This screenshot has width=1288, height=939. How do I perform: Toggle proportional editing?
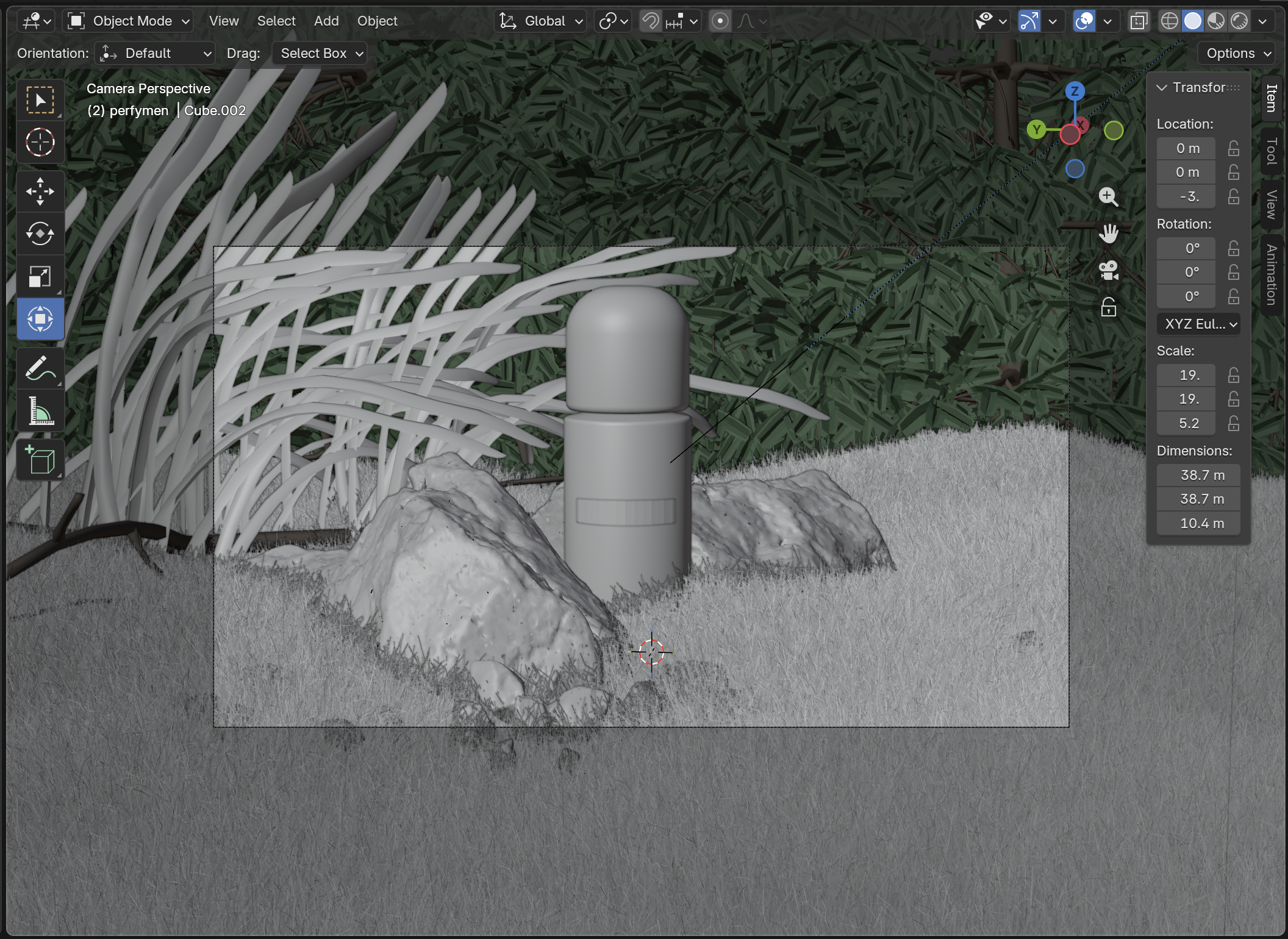point(720,21)
